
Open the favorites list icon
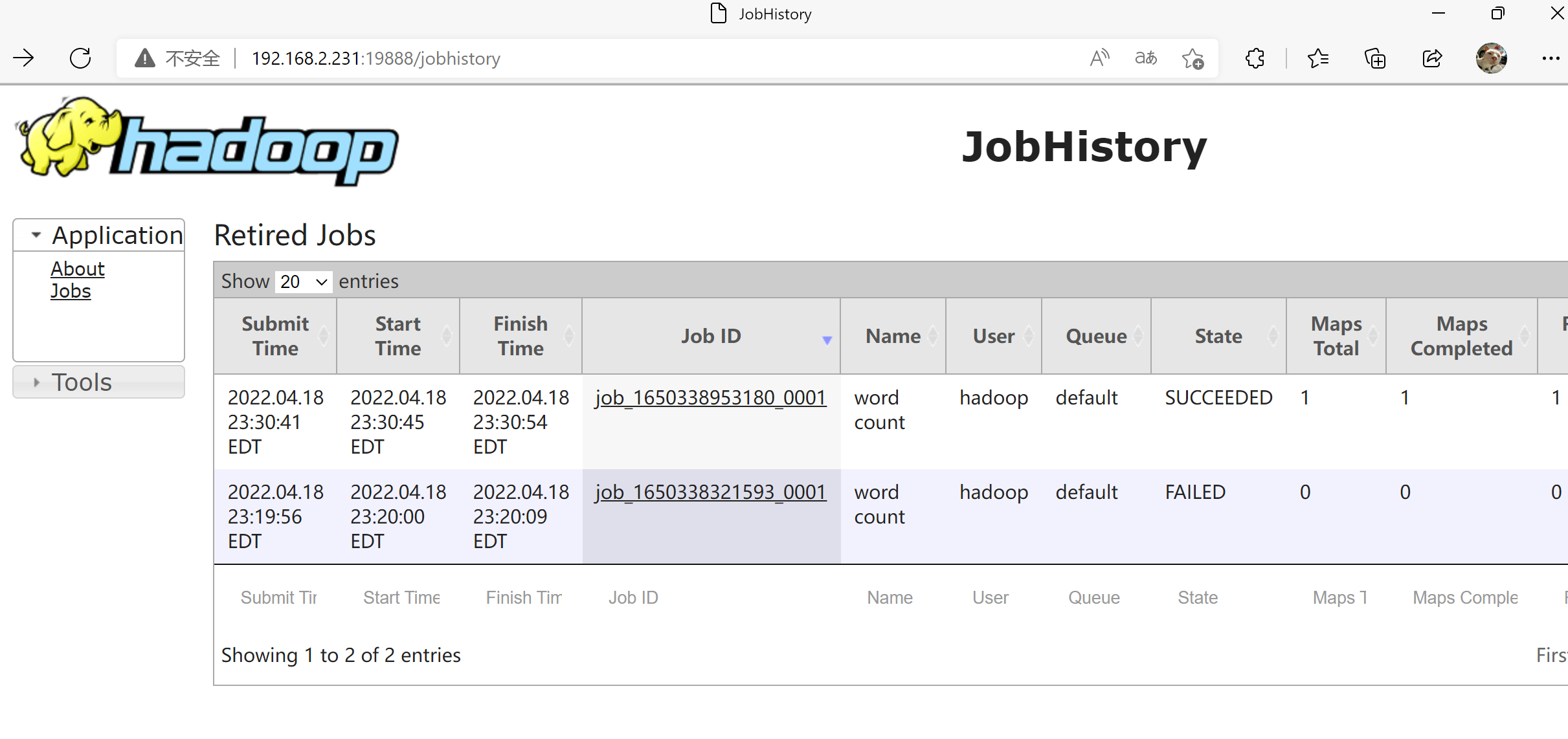[x=1317, y=58]
